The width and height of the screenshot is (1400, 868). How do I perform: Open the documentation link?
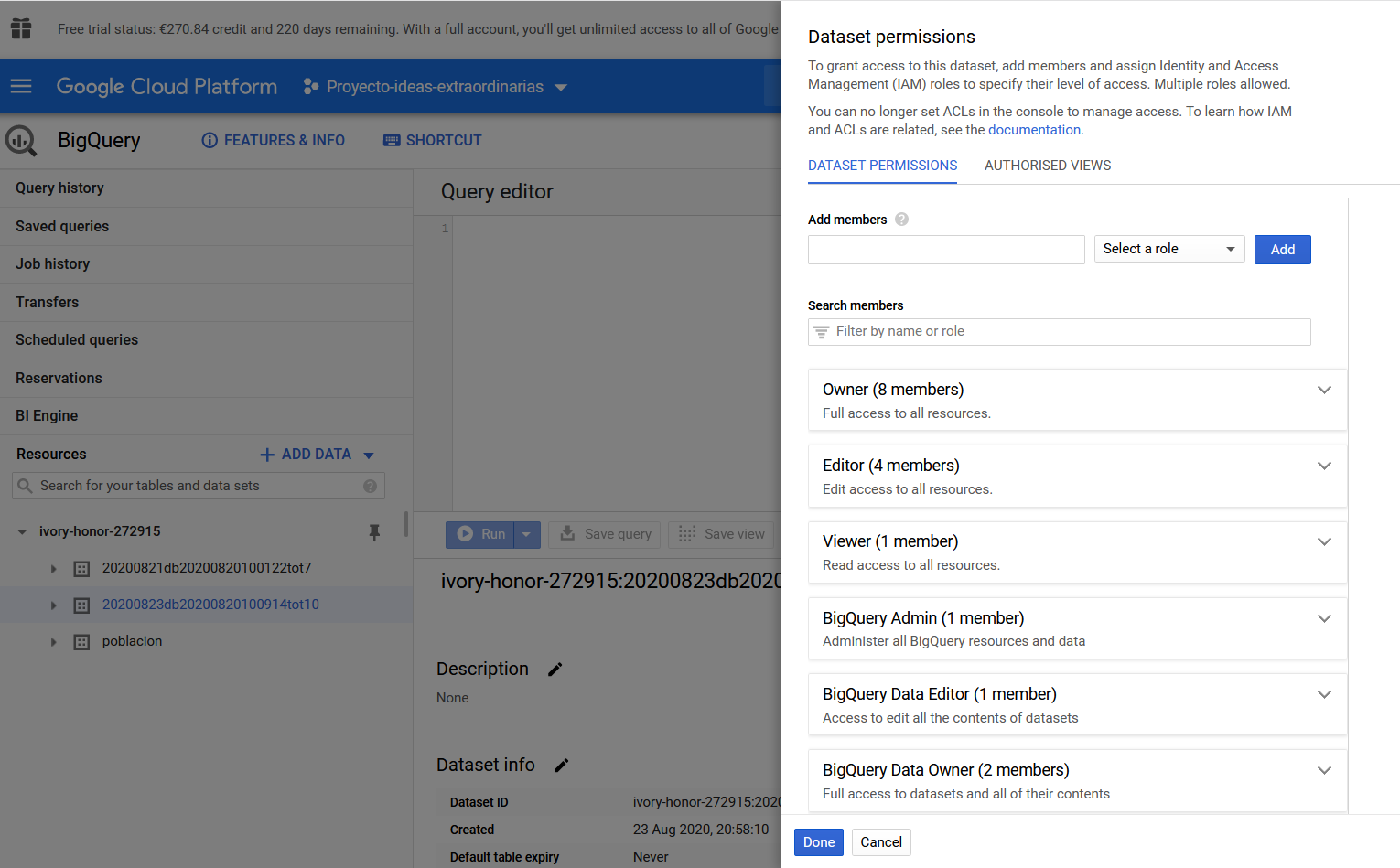[x=1034, y=130]
